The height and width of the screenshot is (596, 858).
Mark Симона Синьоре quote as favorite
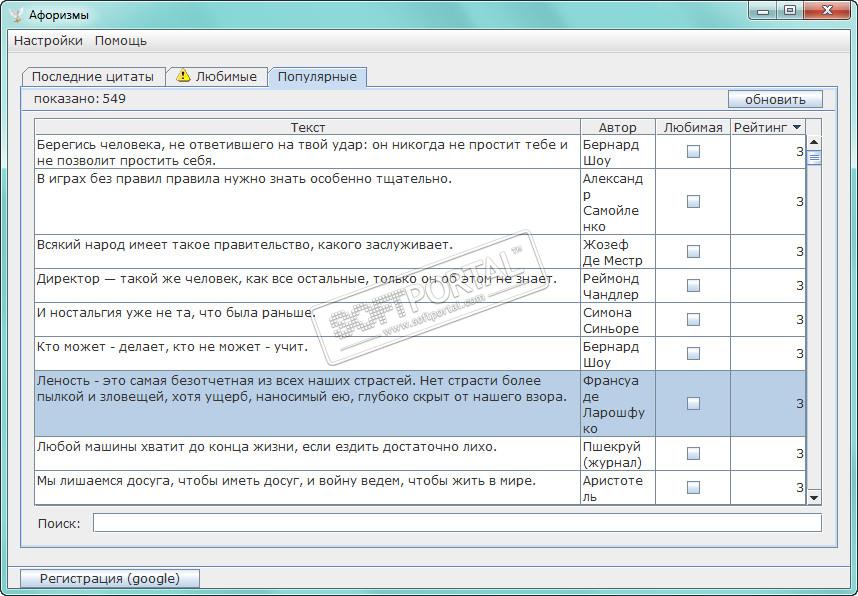pyautogui.click(x=693, y=319)
